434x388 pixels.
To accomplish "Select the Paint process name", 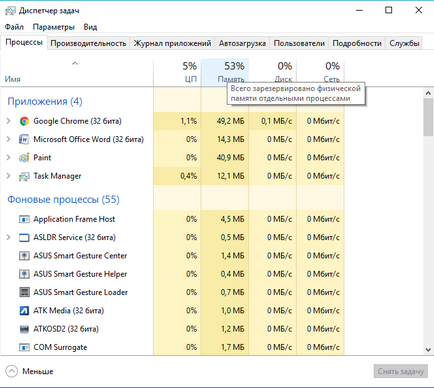I will [42, 158].
